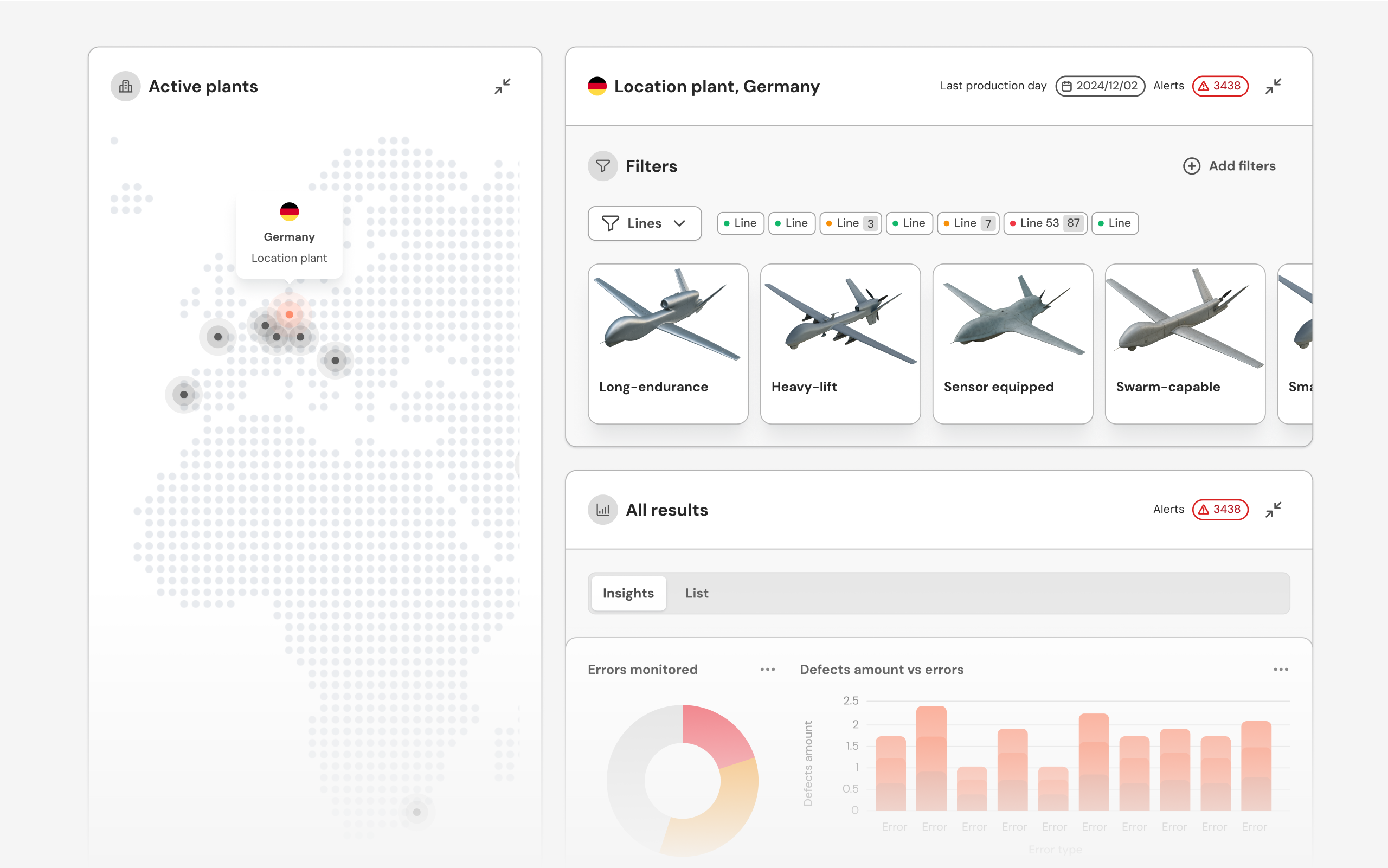Viewport: 1388px width, 868px height.
Task: Click the "Errors monitored" chart title
Action: [x=642, y=670]
